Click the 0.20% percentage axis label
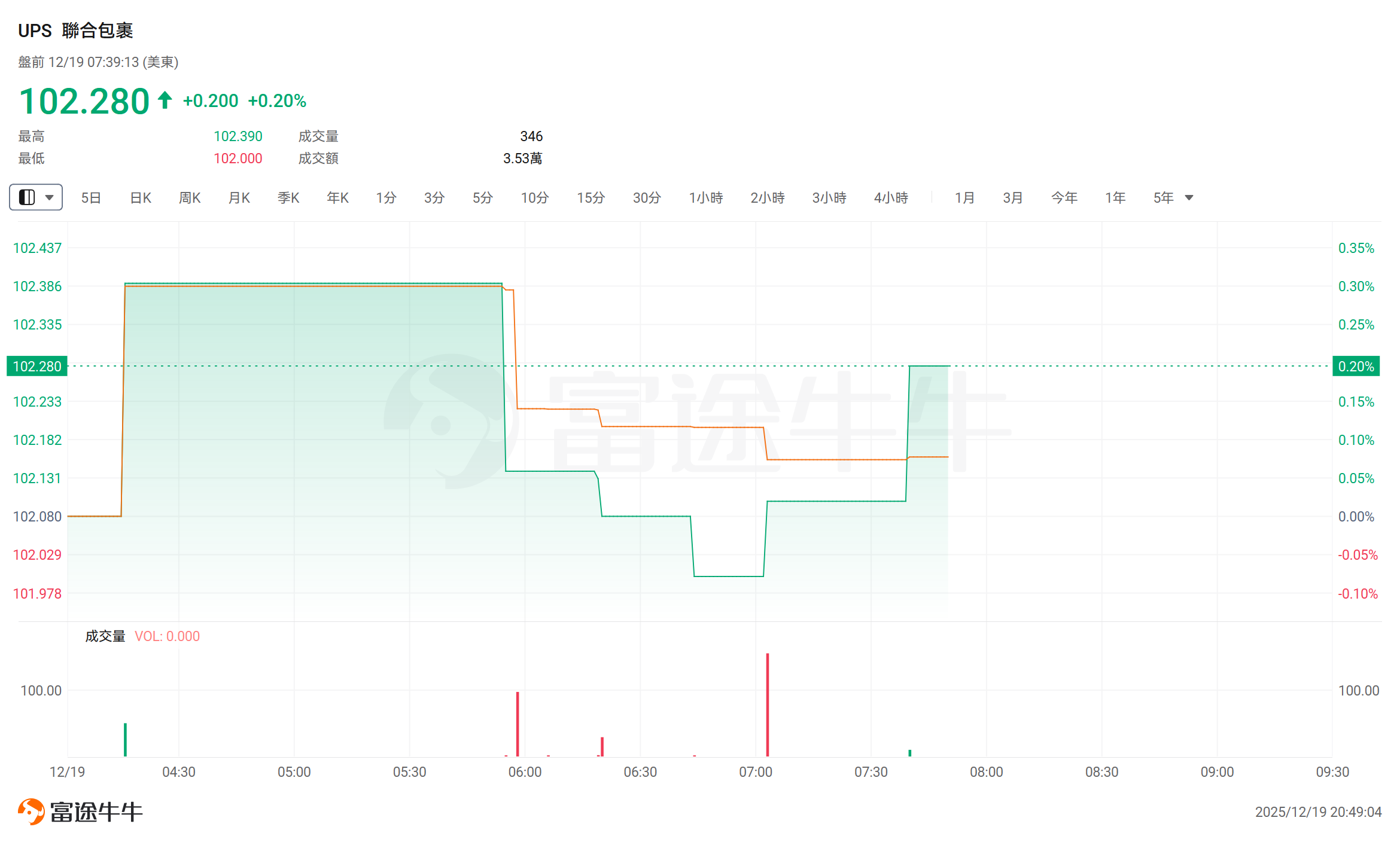The width and height of the screenshot is (1400, 842). point(1356,366)
